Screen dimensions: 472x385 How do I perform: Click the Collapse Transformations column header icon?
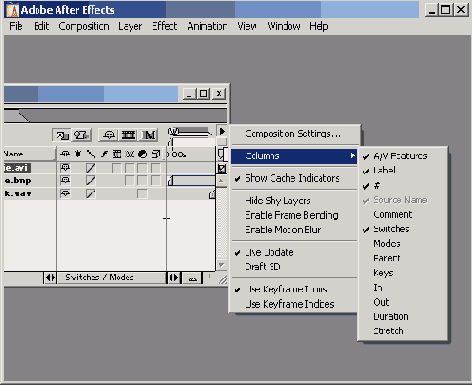pyautogui.click(x=78, y=154)
